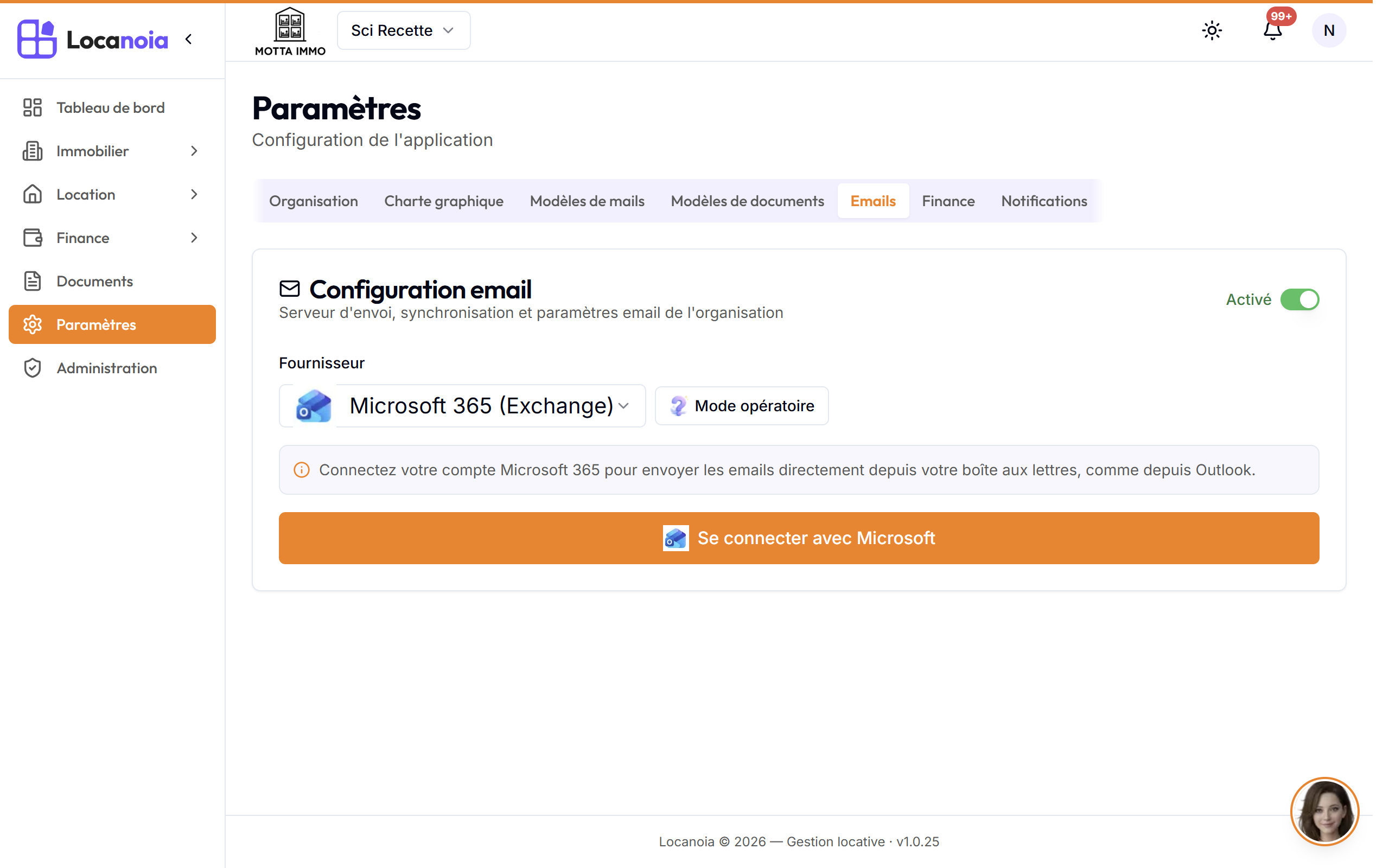Switch to the Modèles de mails tab
Viewport: 1389px width, 868px height.
pyautogui.click(x=587, y=201)
